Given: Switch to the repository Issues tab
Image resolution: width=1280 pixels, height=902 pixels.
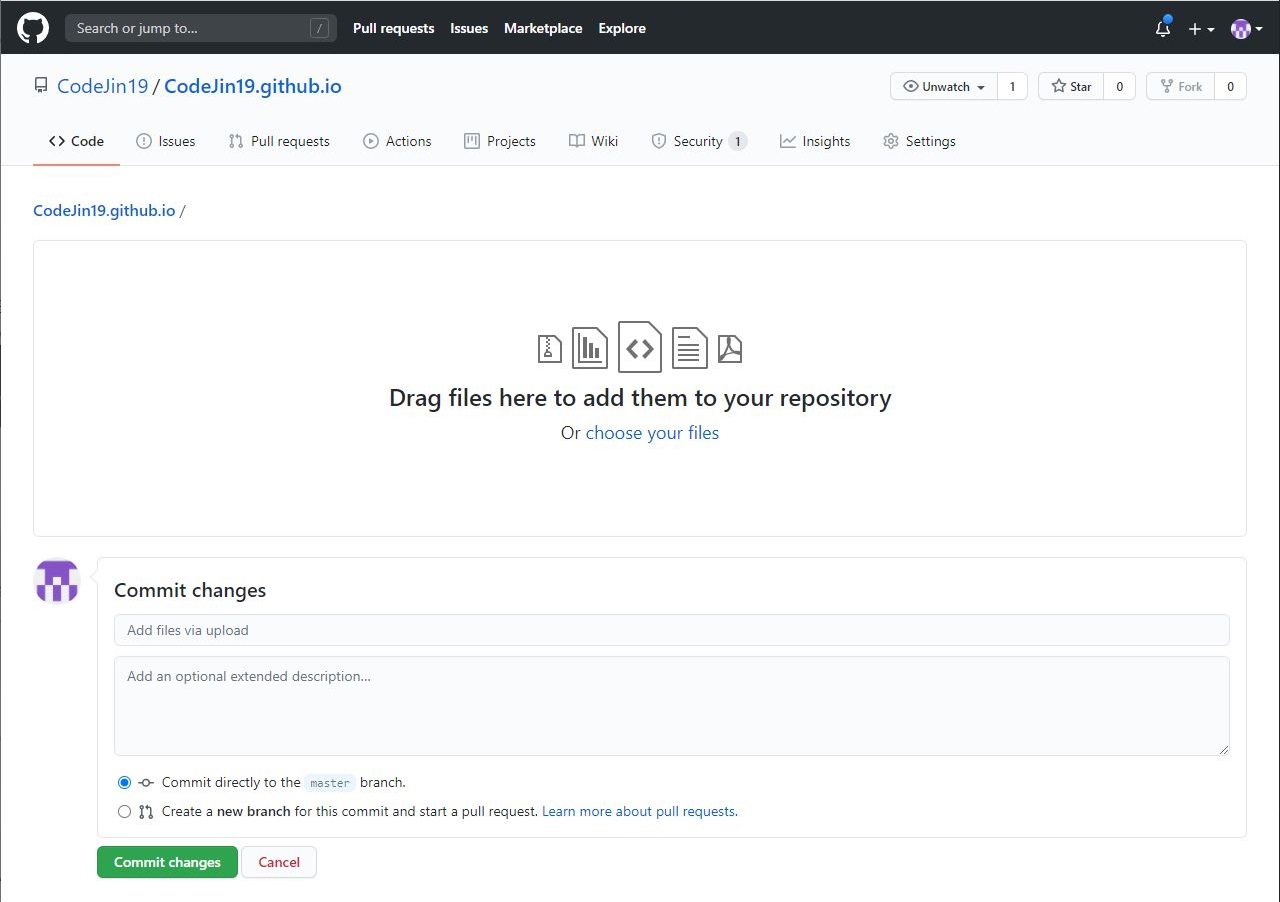Looking at the screenshot, I should 166,141.
